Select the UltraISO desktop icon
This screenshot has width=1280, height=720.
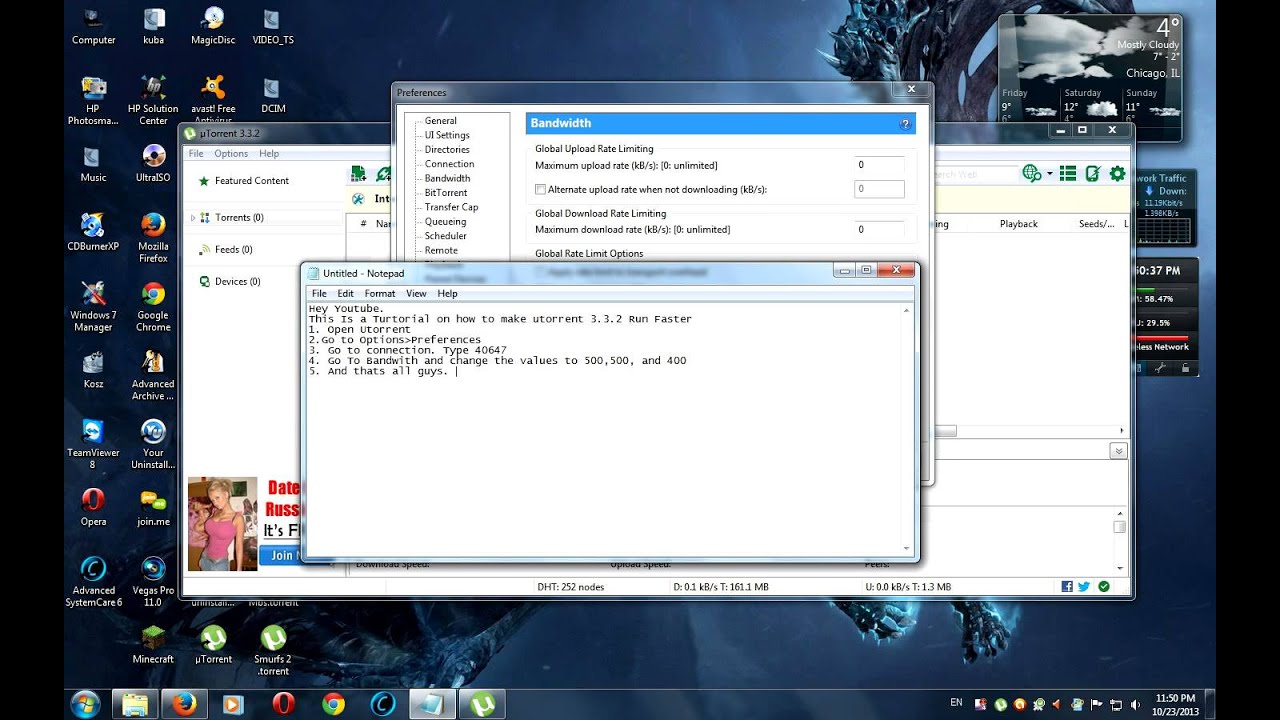click(x=153, y=164)
